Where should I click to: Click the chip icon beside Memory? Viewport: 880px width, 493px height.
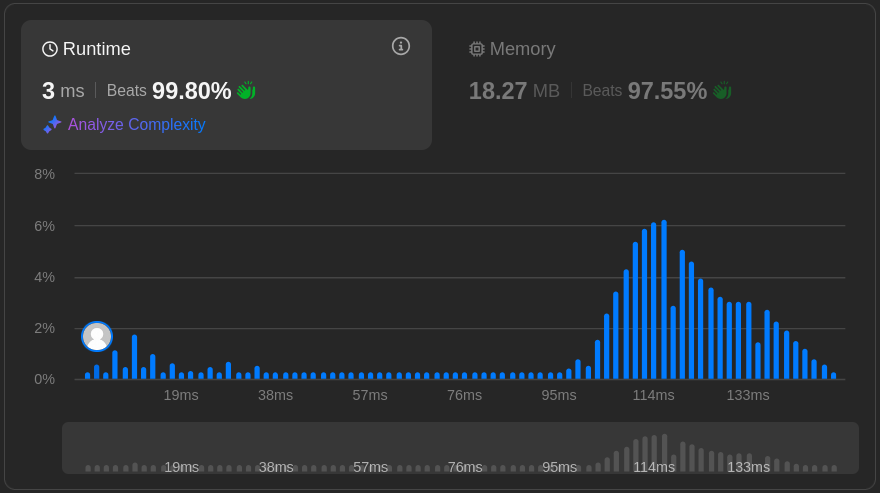coord(476,49)
